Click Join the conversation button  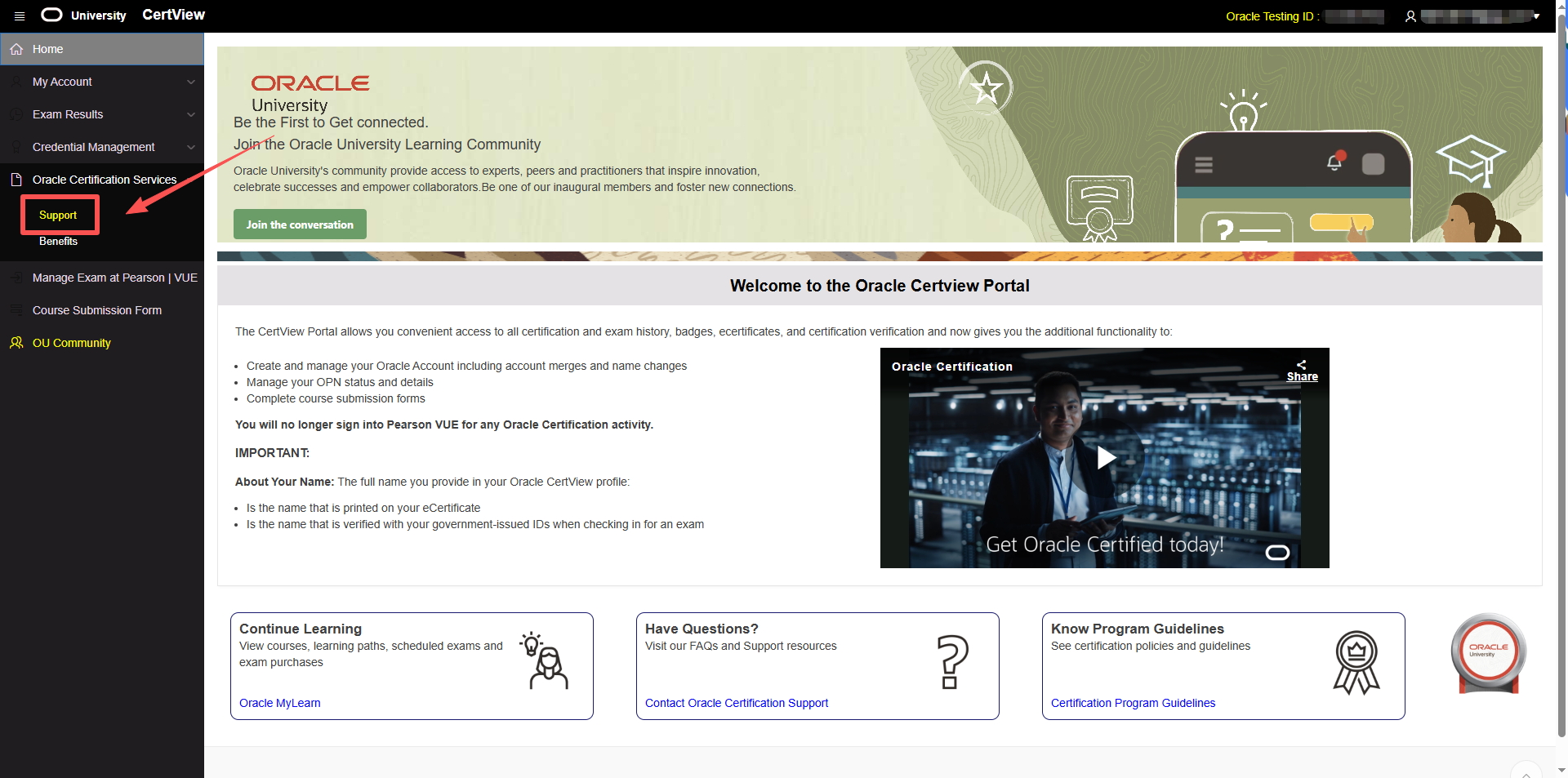[300, 225]
